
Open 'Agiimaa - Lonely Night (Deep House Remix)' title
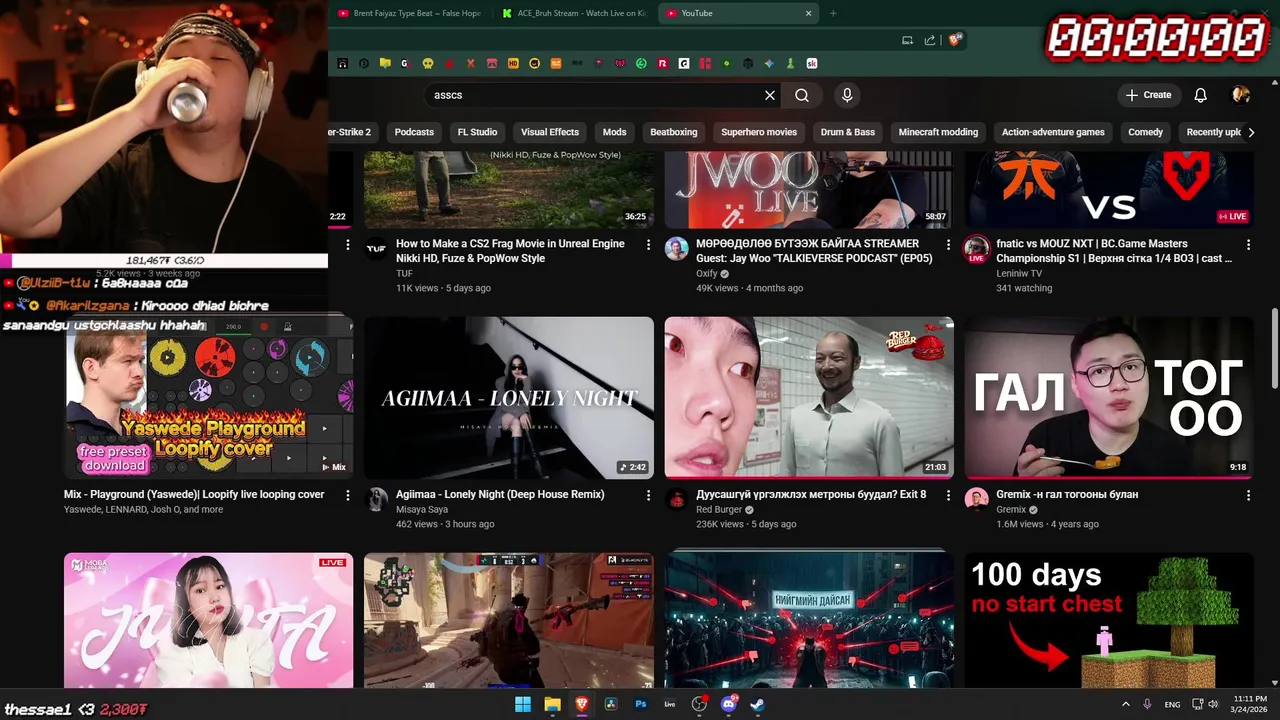(x=500, y=494)
